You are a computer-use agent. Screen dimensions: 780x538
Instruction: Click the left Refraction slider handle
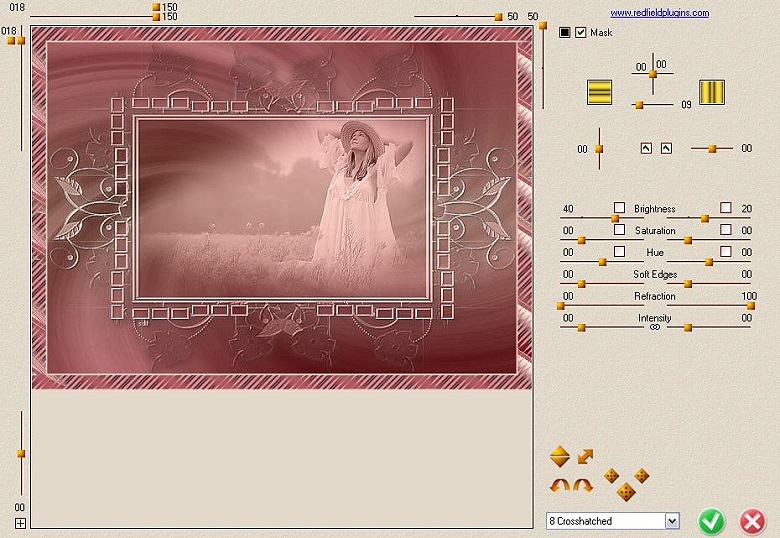(x=561, y=306)
